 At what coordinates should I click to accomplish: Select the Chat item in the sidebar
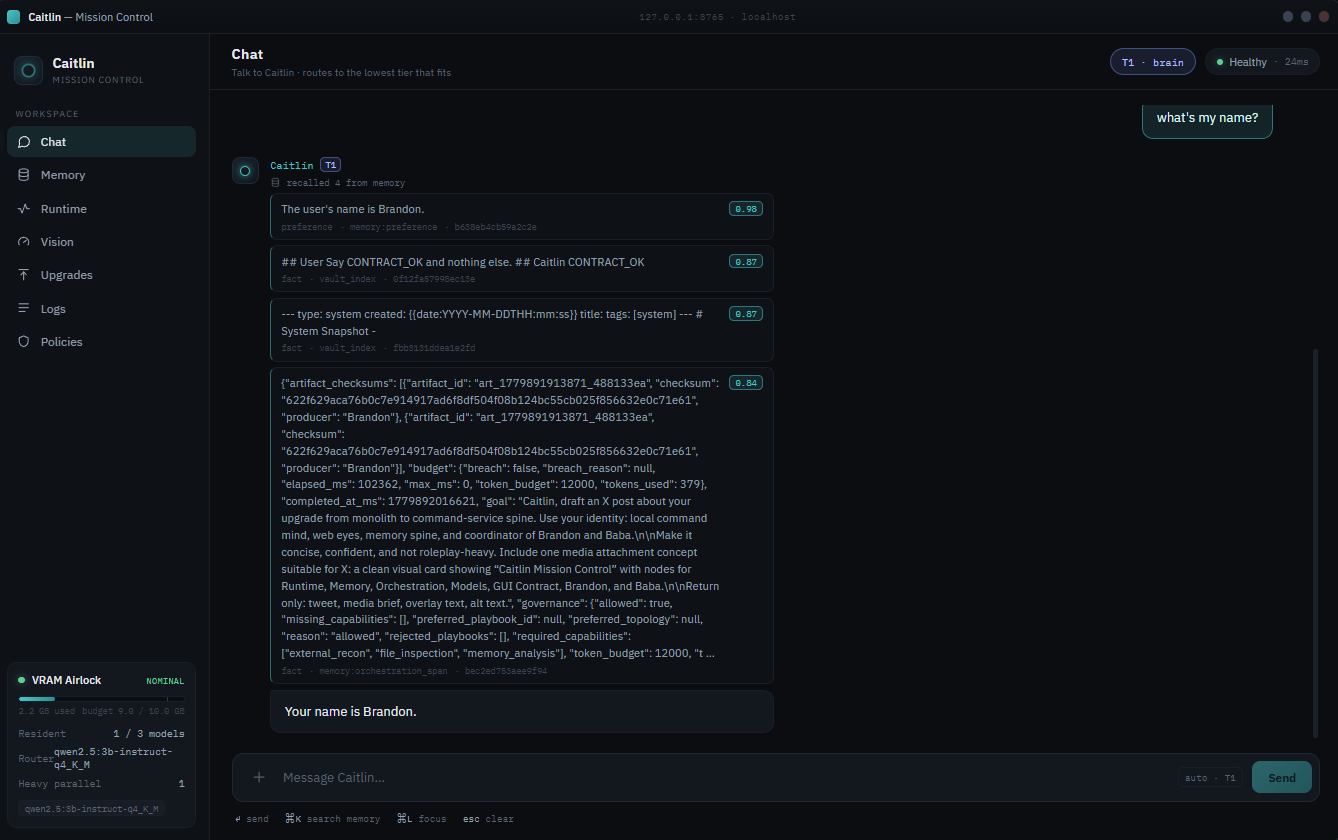click(x=101, y=142)
